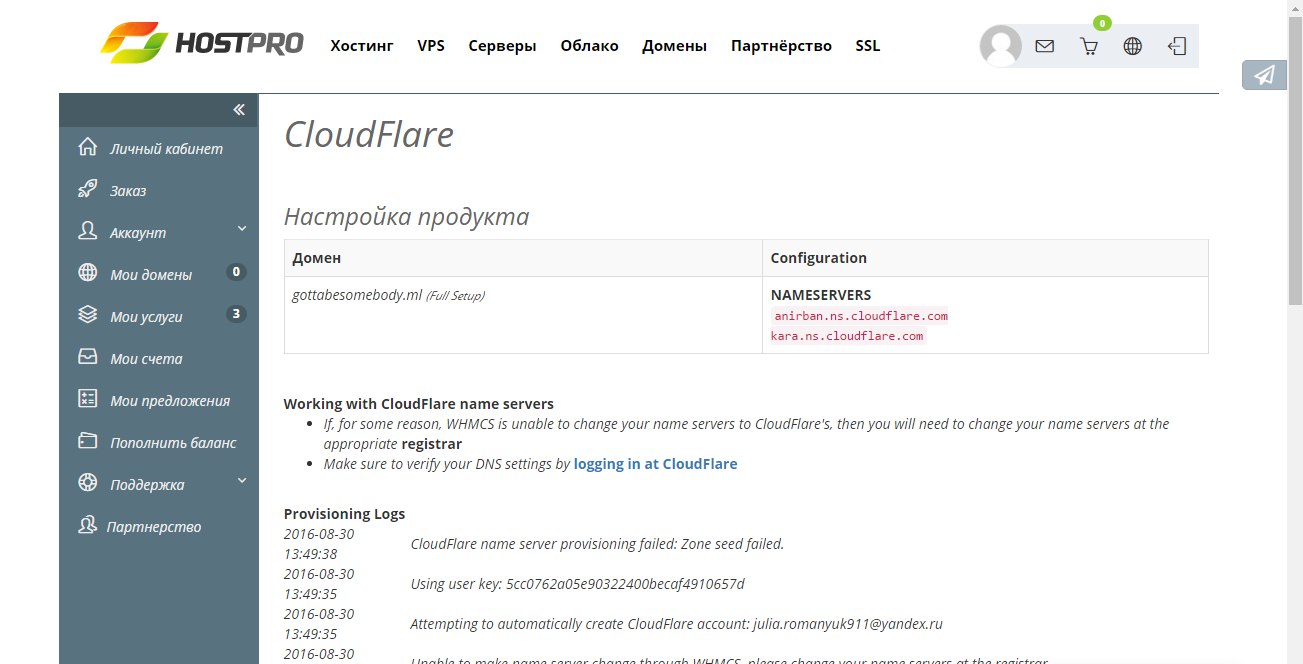Open the shopping cart icon
1303x664 pixels.
pos(1089,46)
